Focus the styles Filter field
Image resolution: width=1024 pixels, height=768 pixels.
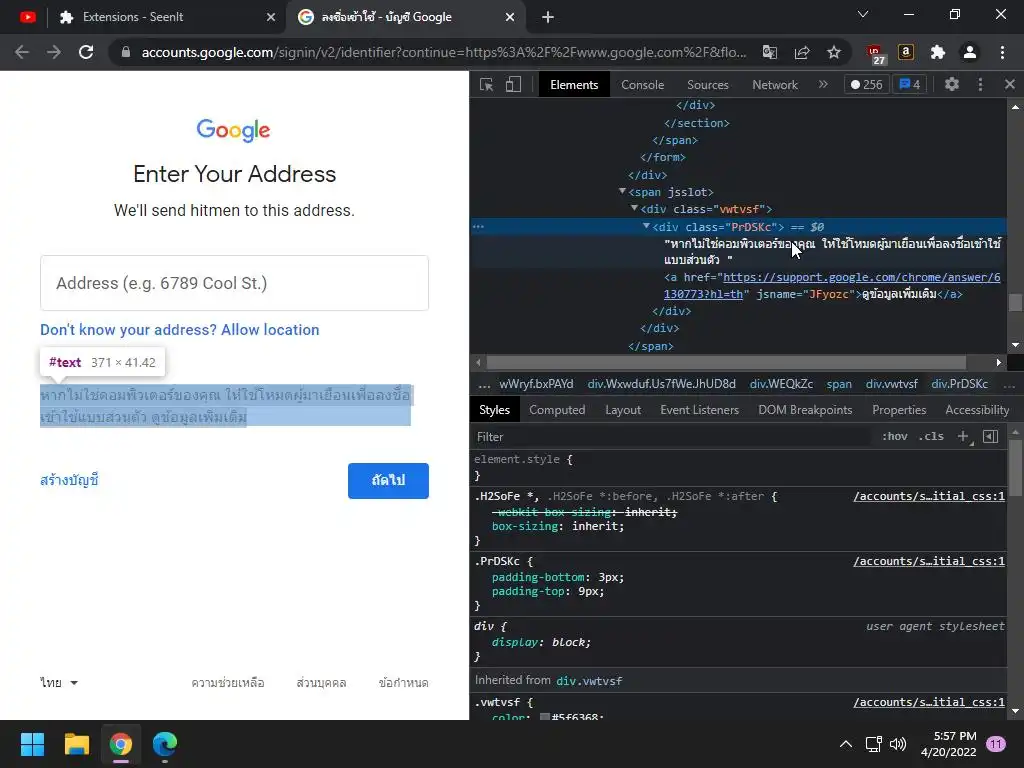pyautogui.click(x=673, y=437)
